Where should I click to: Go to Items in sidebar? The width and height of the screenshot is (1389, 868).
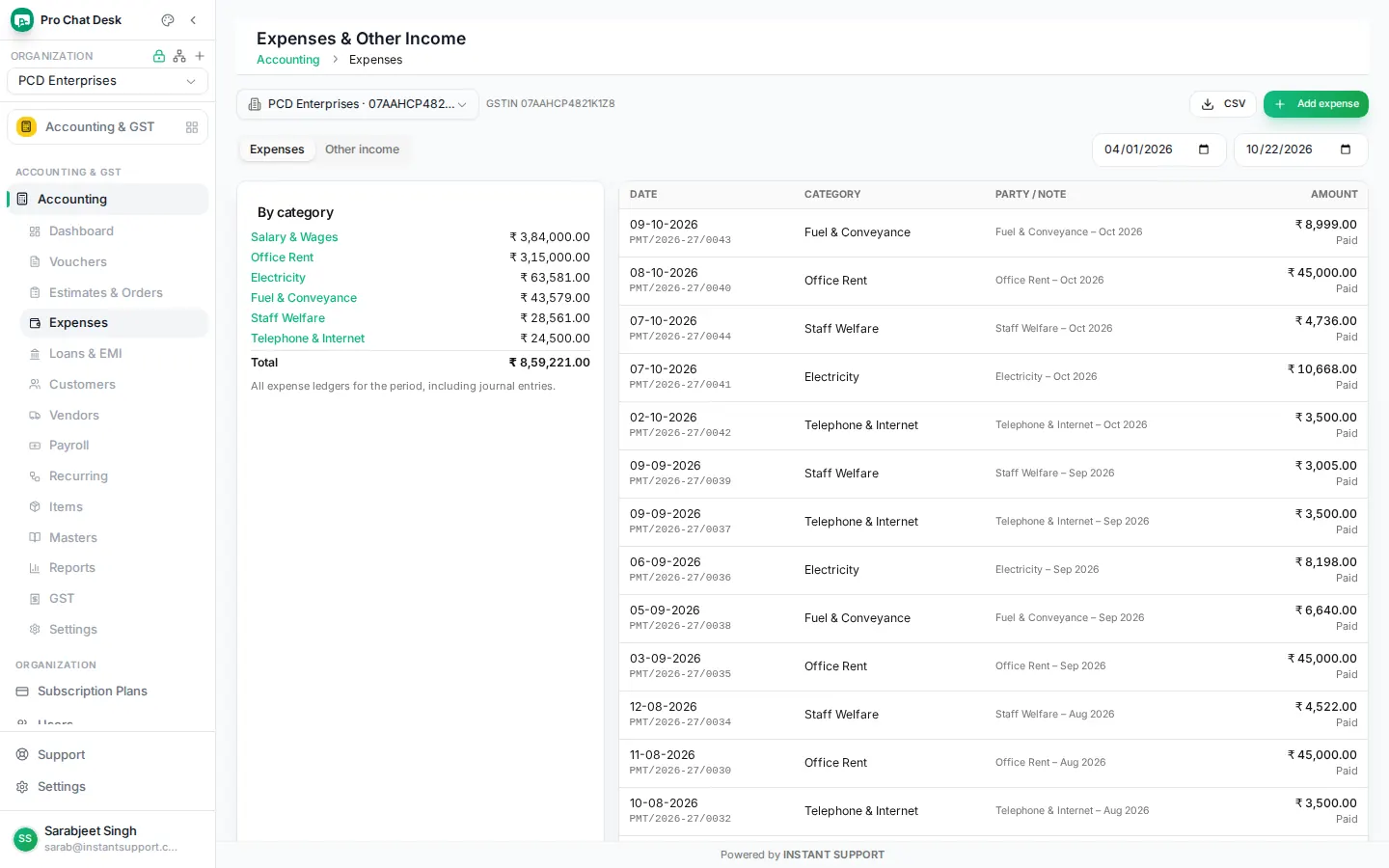click(x=114, y=507)
